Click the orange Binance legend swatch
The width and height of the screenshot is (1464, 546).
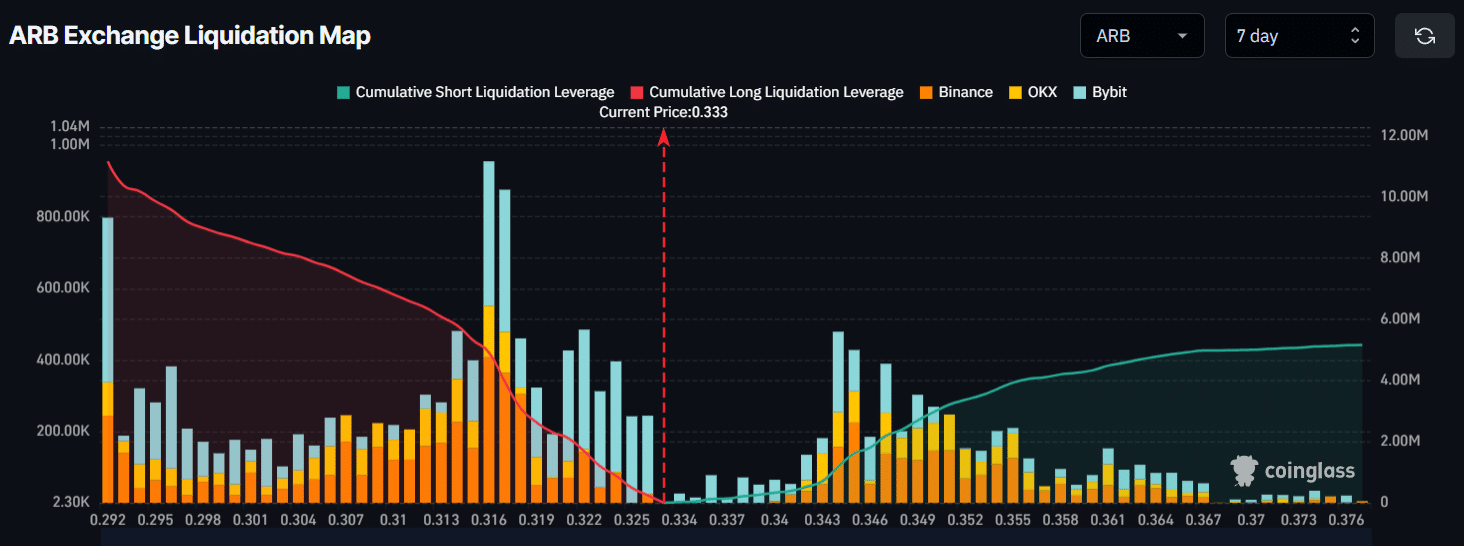pyautogui.click(x=927, y=92)
